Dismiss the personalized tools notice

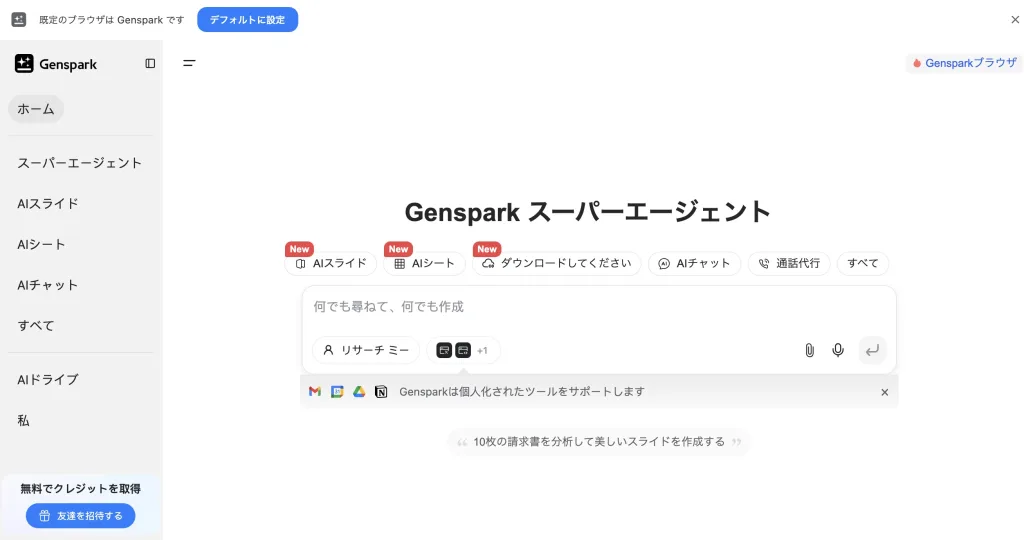pos(884,392)
